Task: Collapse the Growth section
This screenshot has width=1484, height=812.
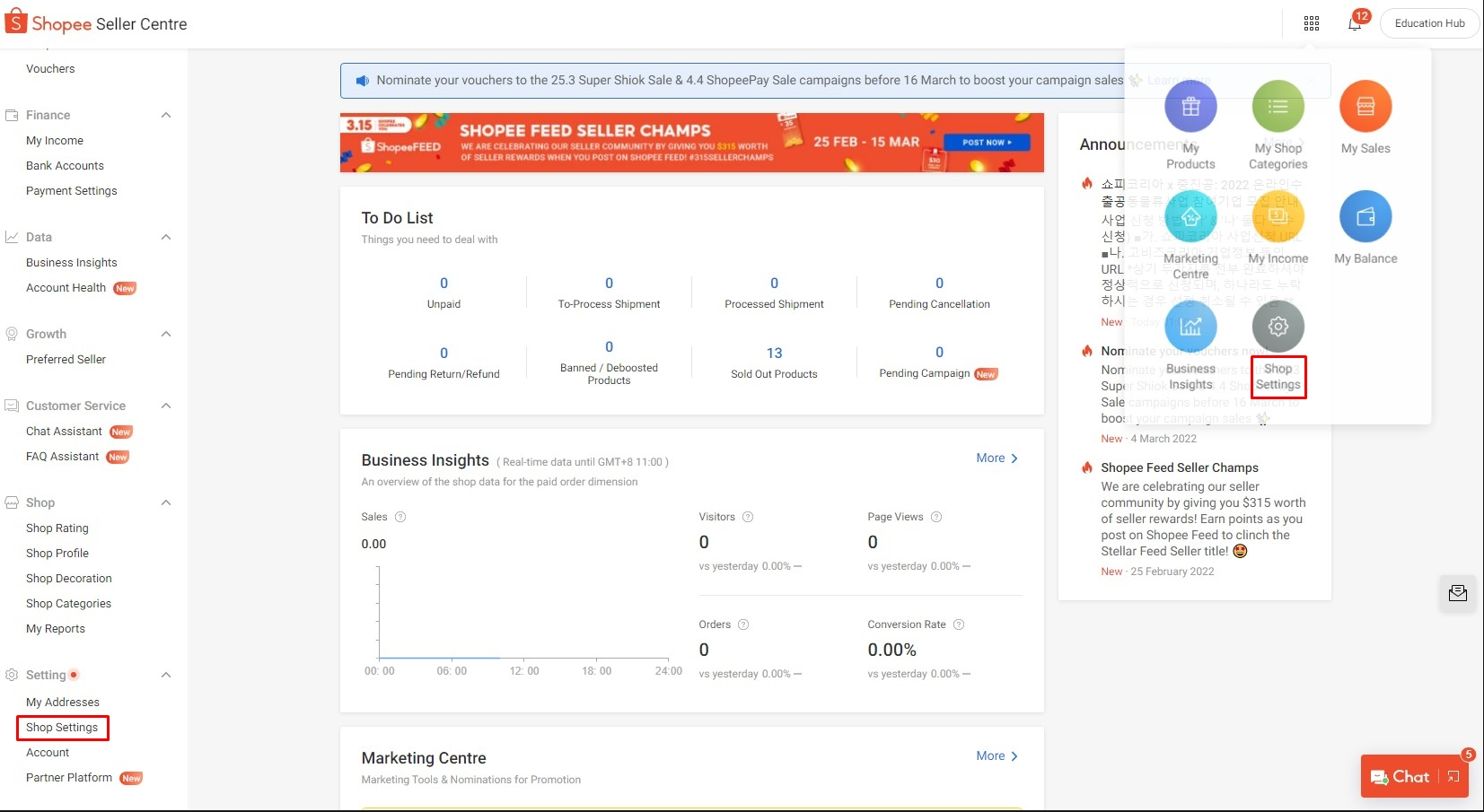Action: coord(166,334)
